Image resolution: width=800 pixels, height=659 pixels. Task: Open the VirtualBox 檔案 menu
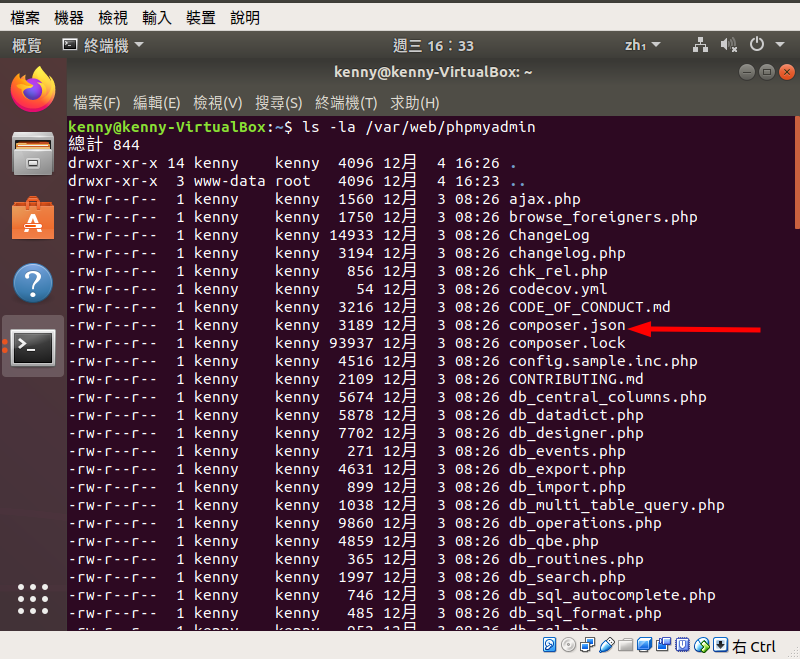click(24, 18)
